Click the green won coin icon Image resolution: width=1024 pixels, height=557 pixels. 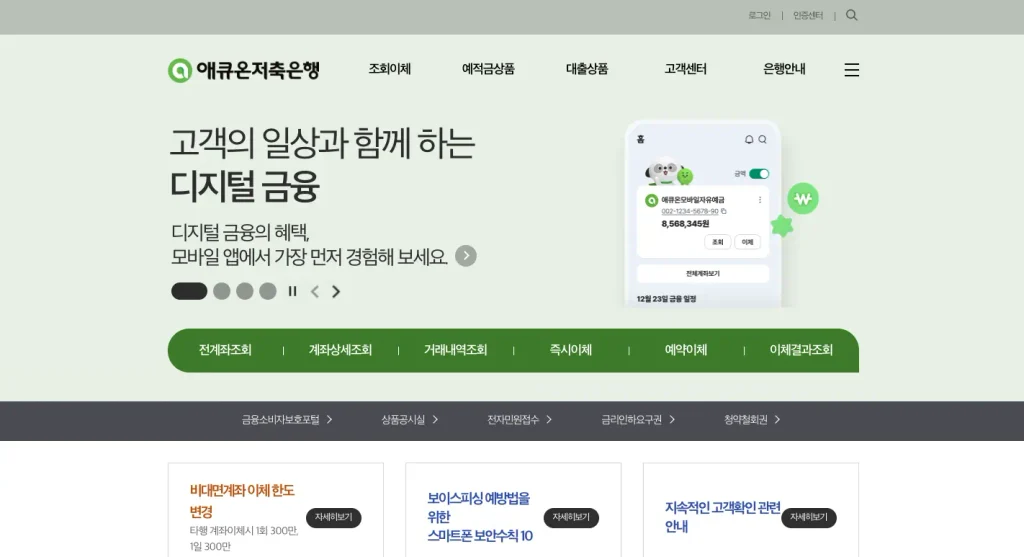pyautogui.click(x=803, y=199)
